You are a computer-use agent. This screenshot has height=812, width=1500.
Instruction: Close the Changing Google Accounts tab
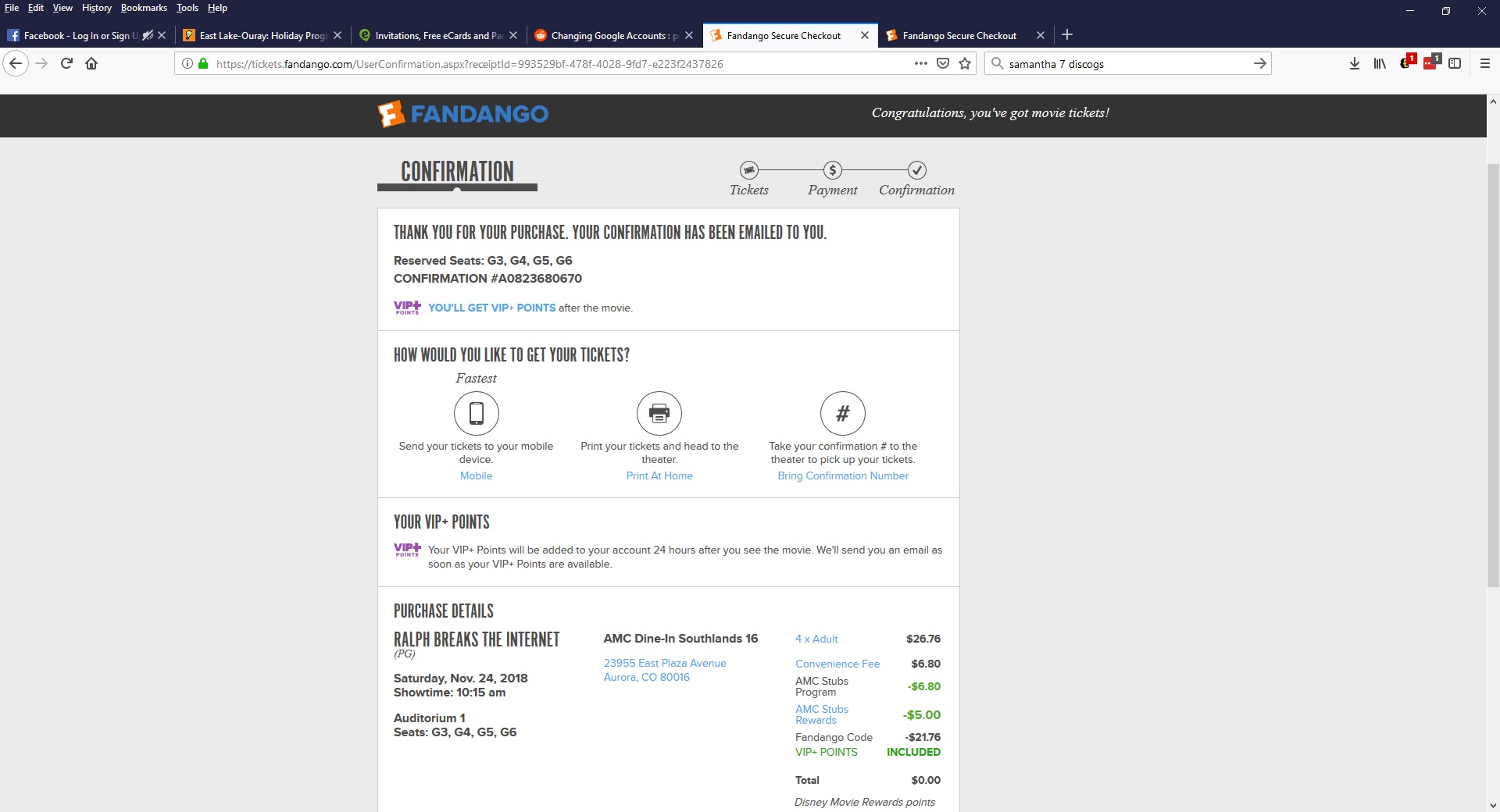point(689,35)
